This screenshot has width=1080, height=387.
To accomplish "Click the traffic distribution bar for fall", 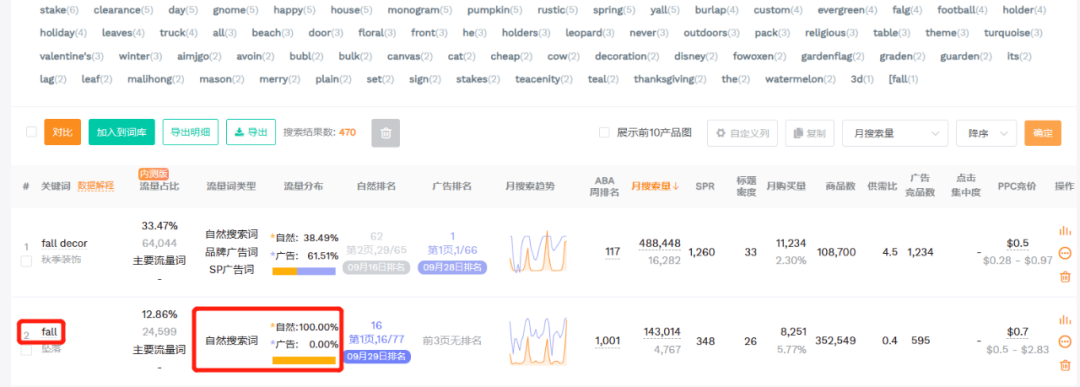I will tap(304, 359).
